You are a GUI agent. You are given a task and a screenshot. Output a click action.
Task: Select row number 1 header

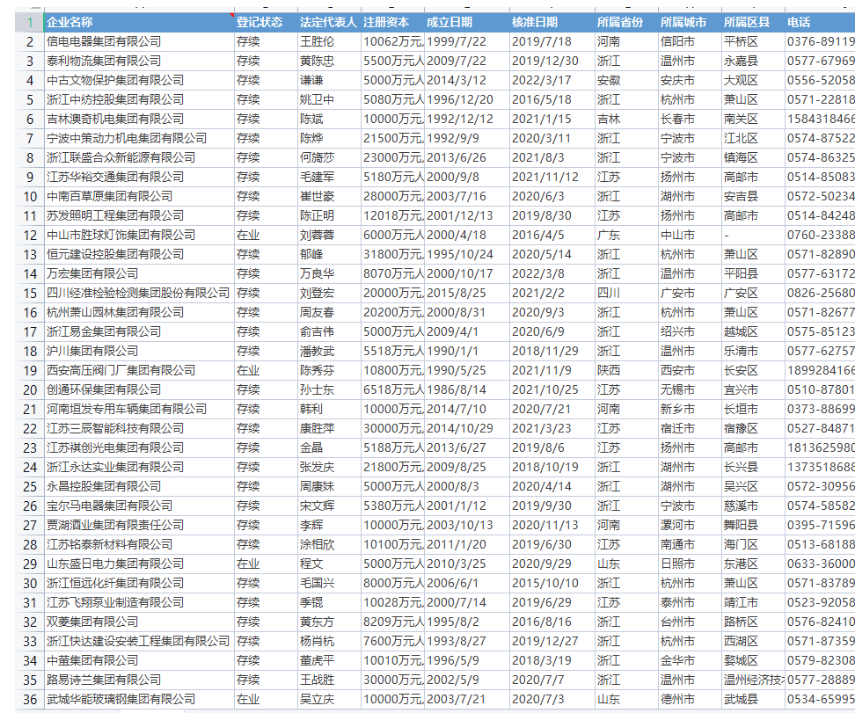[30, 23]
